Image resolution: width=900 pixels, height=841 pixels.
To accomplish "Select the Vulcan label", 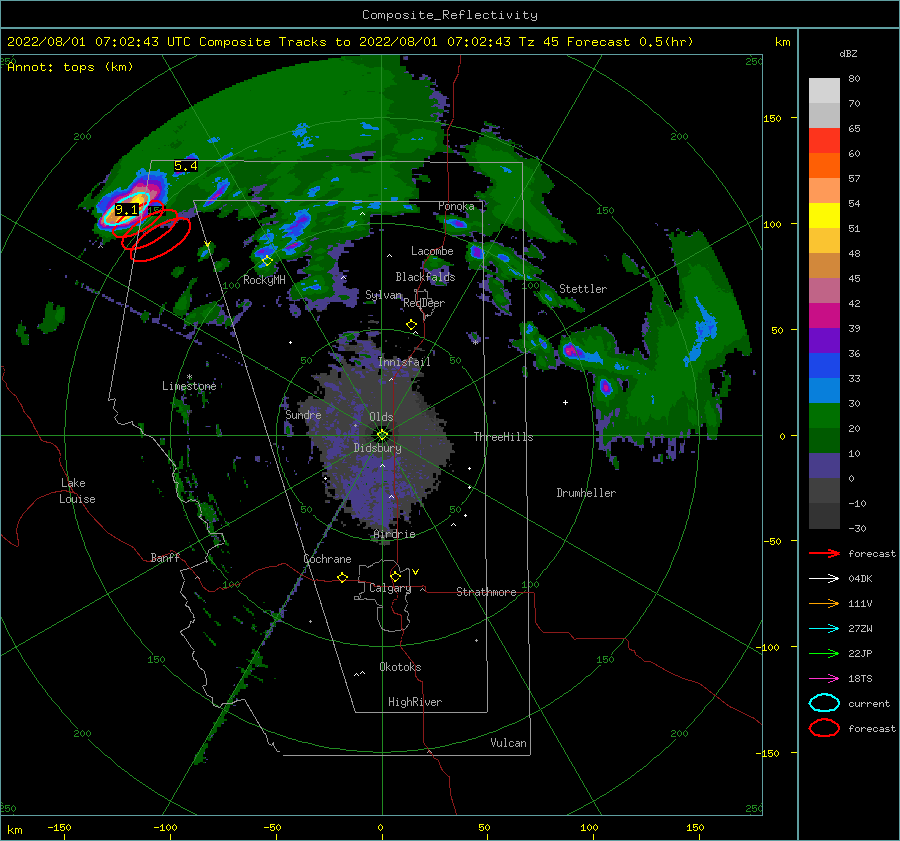I will (508, 743).
